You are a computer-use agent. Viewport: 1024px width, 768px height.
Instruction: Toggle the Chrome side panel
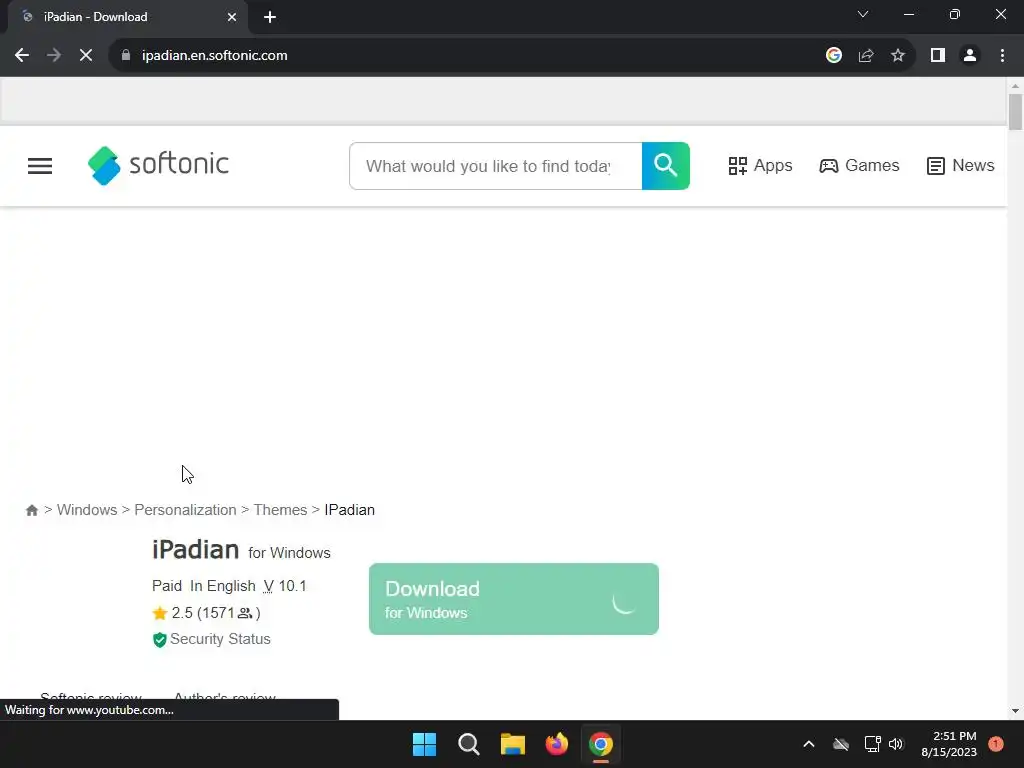938,56
